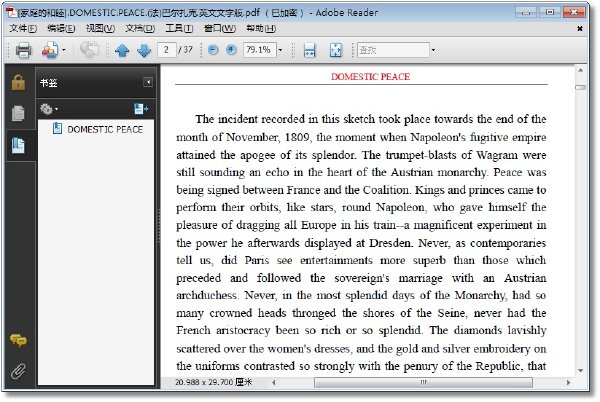
Task: Select the fit full page icon
Action: tap(336, 50)
